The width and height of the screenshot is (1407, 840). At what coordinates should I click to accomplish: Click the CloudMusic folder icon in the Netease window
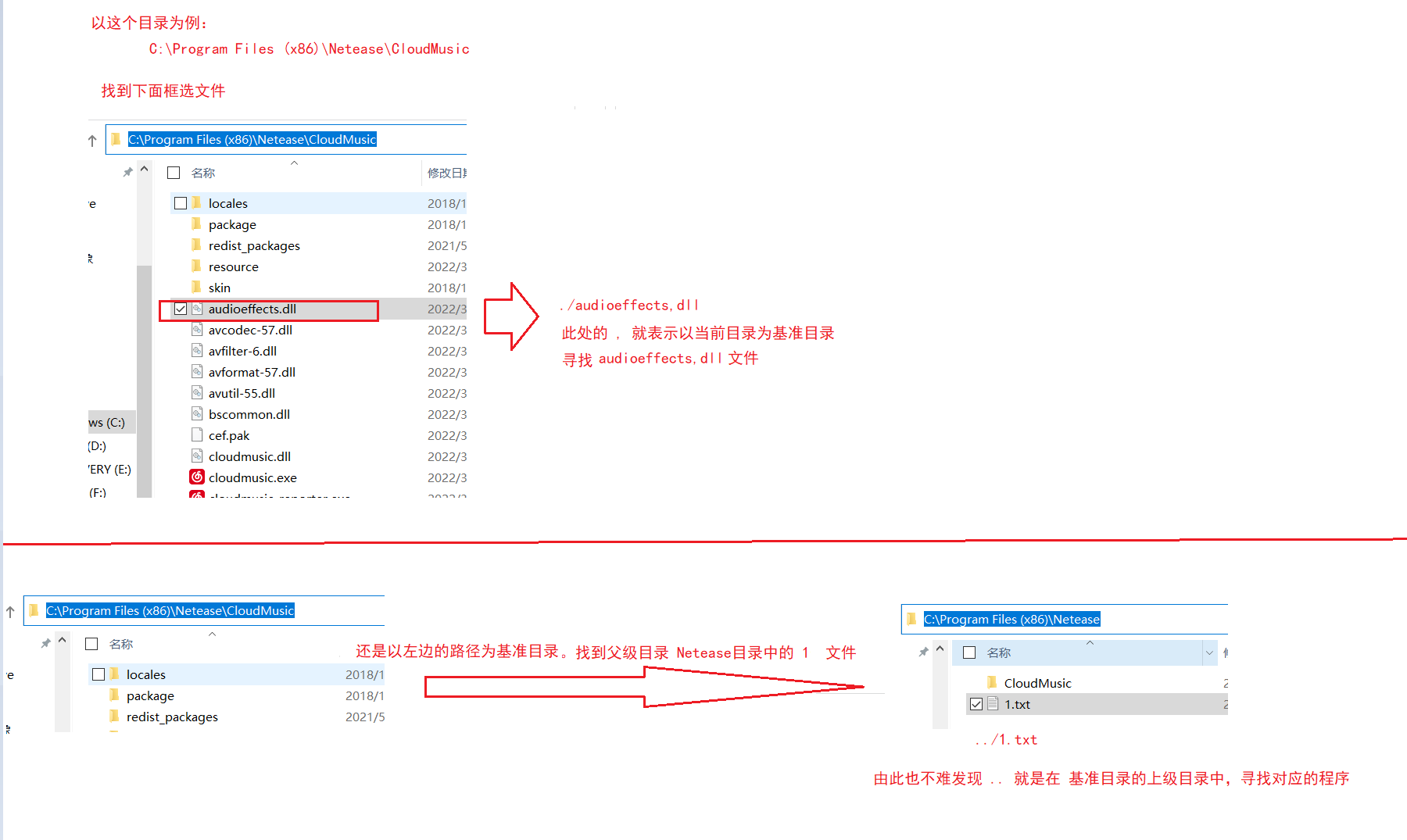tap(993, 682)
